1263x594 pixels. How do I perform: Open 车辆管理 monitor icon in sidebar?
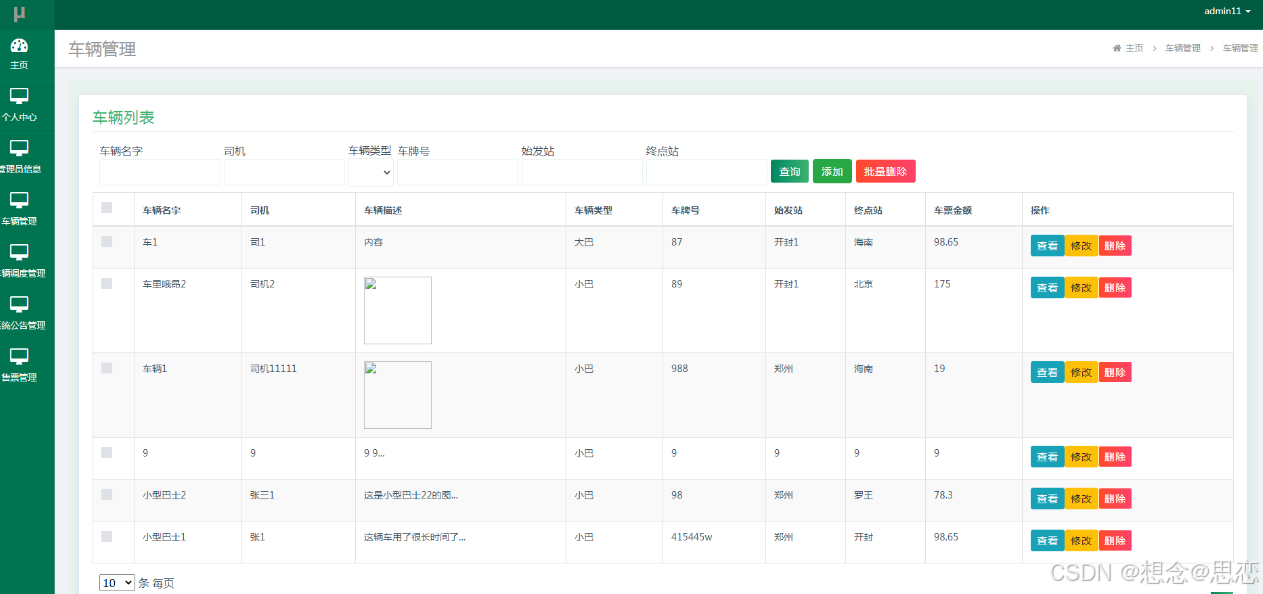point(19,200)
